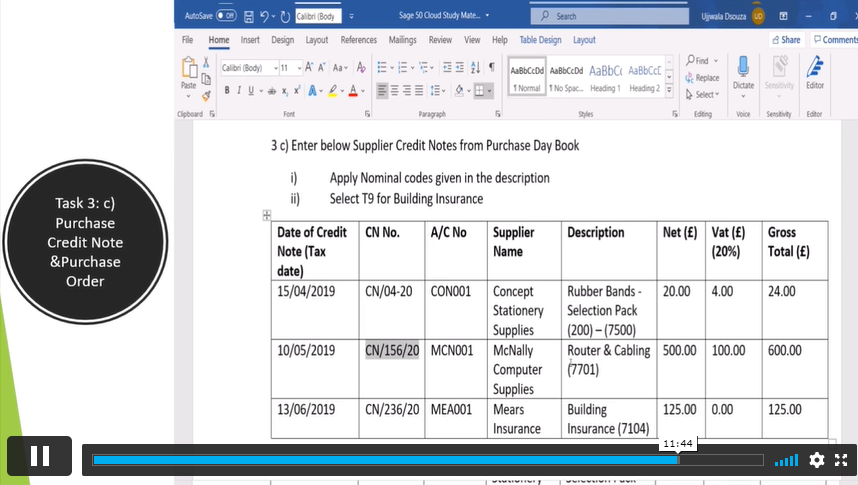This screenshot has width=858, height=485.
Task: Select Align Right
Action: point(407,90)
